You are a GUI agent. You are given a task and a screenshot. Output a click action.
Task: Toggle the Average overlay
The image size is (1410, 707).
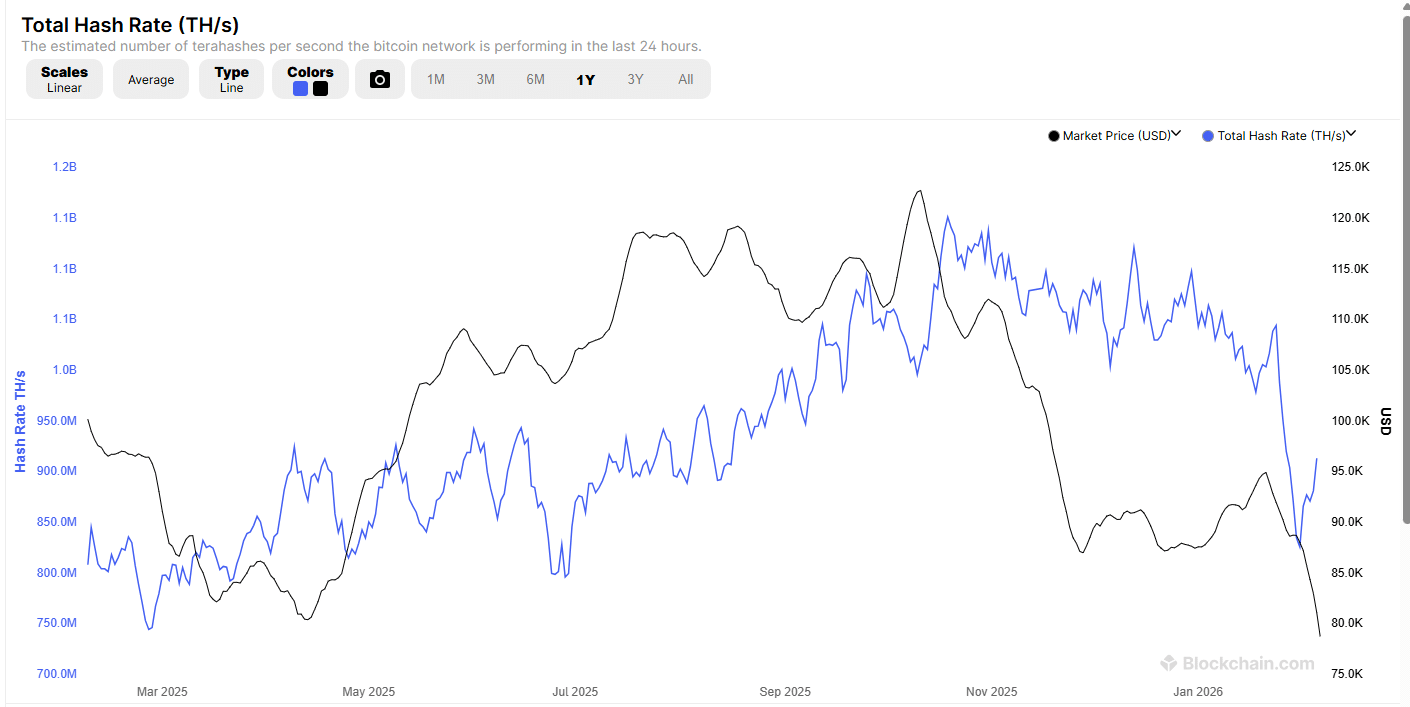coord(150,79)
